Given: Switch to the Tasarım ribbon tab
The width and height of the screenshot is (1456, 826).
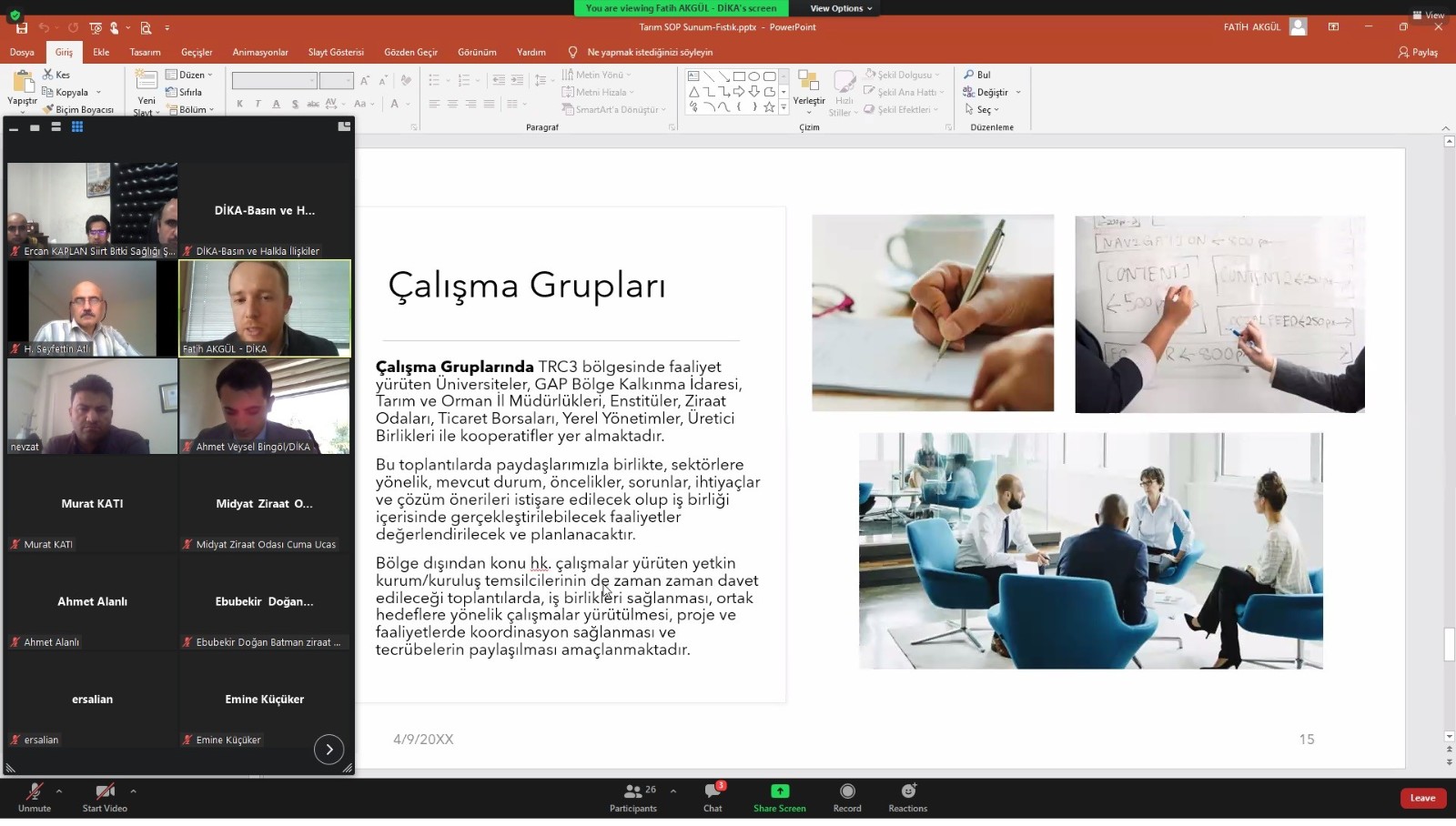Looking at the screenshot, I should pyautogui.click(x=145, y=52).
